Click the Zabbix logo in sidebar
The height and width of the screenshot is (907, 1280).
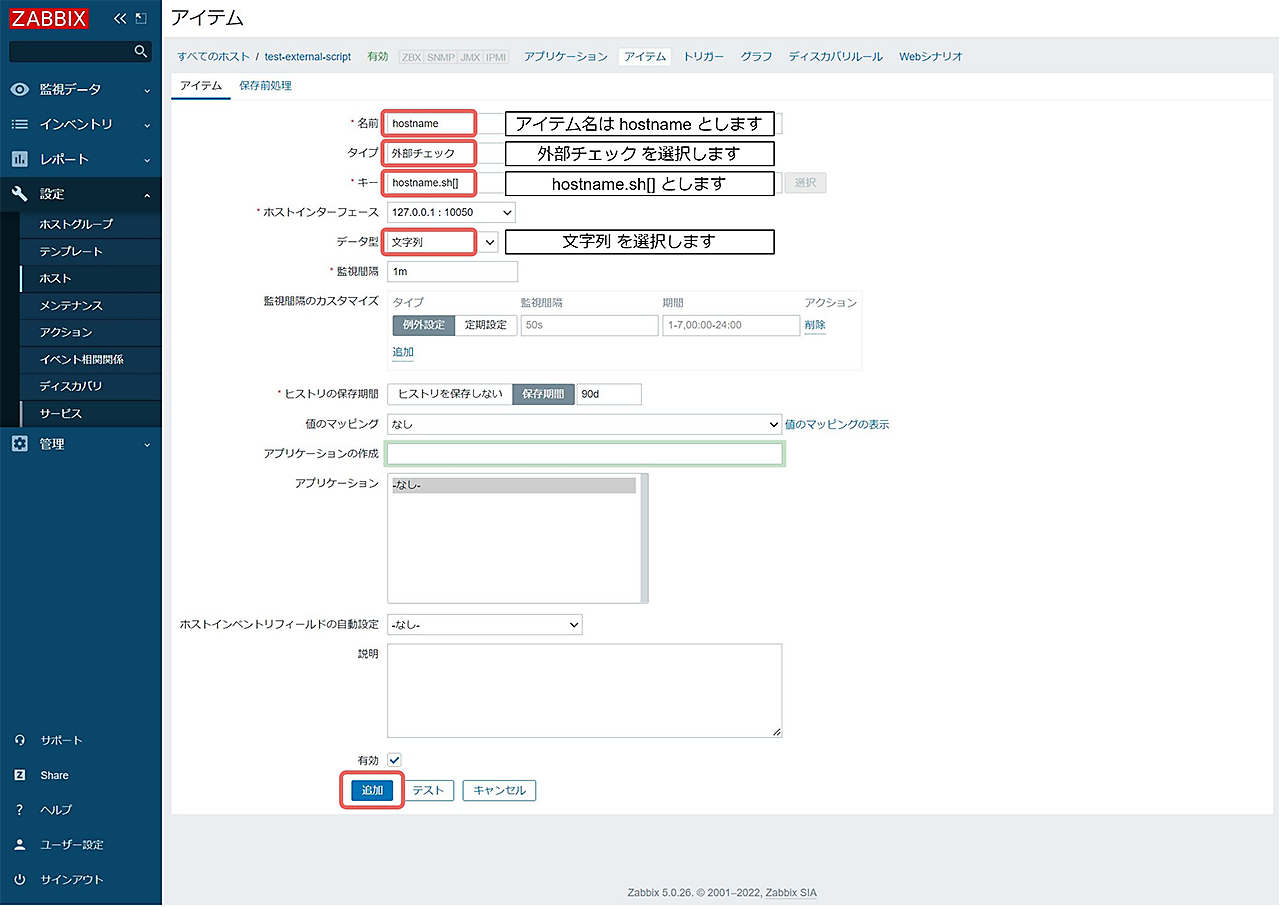pos(50,18)
